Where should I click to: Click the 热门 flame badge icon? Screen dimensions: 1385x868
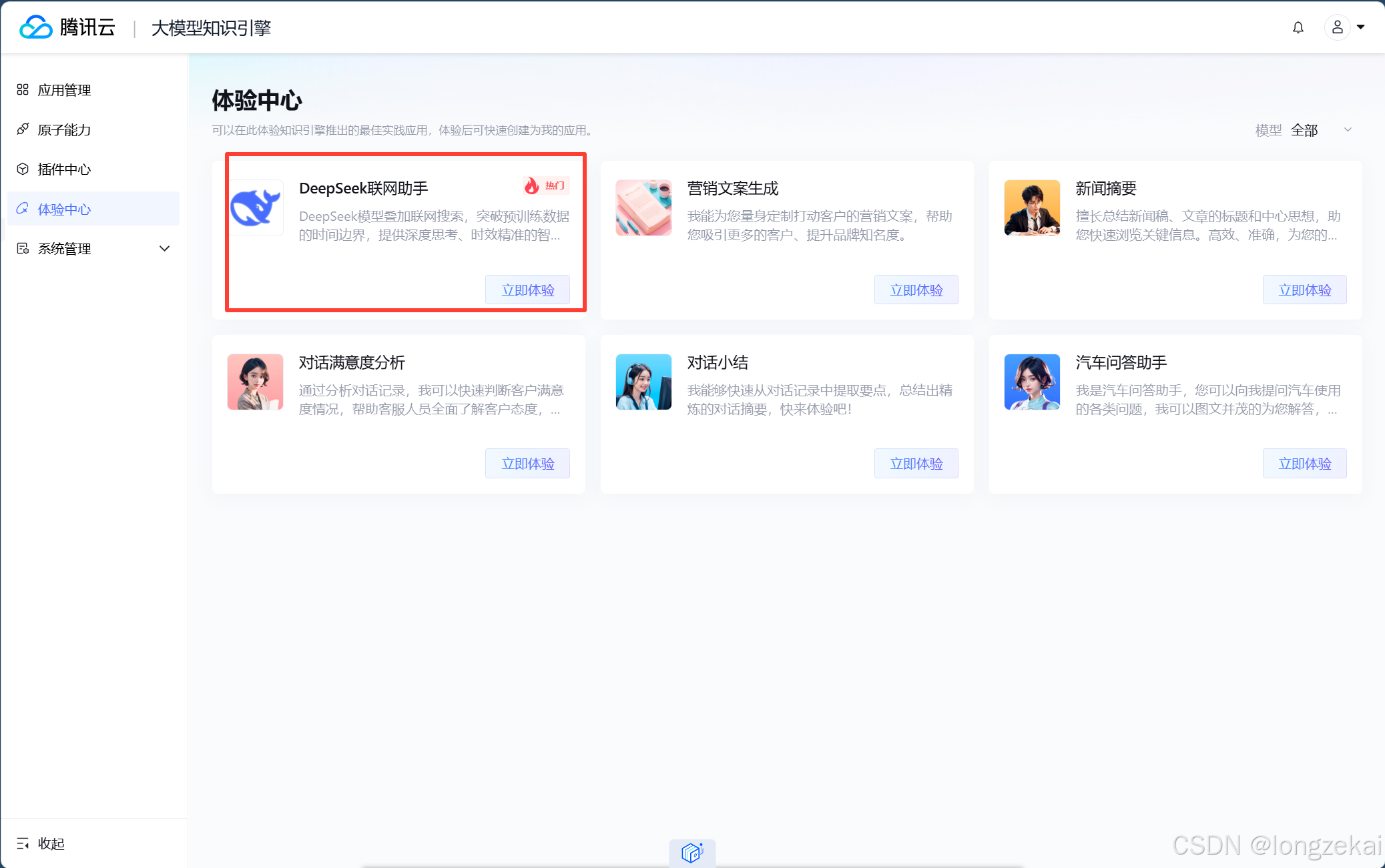click(531, 185)
